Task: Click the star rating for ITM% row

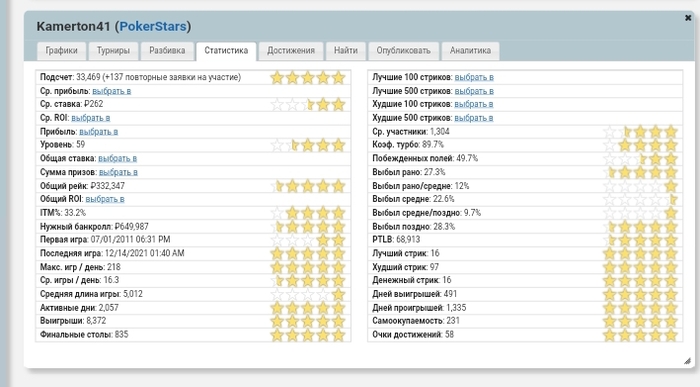Action: coord(308,212)
